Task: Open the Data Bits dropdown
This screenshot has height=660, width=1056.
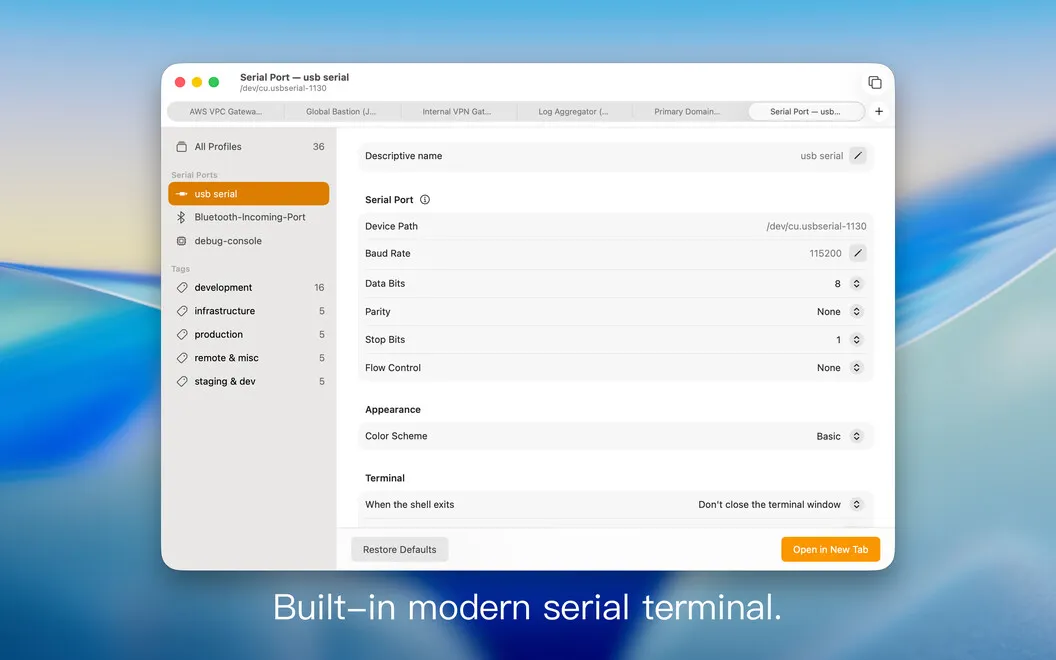Action: pyautogui.click(x=856, y=284)
